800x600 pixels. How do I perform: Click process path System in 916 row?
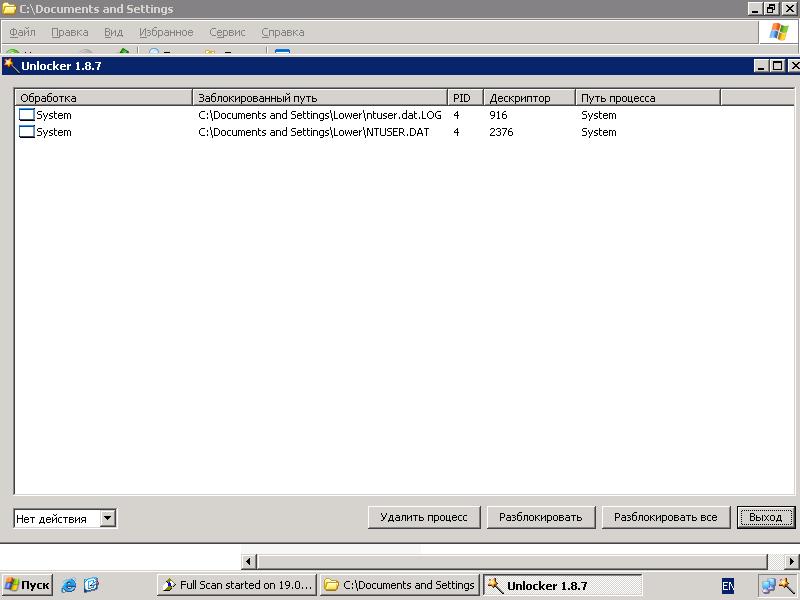pyautogui.click(x=598, y=115)
